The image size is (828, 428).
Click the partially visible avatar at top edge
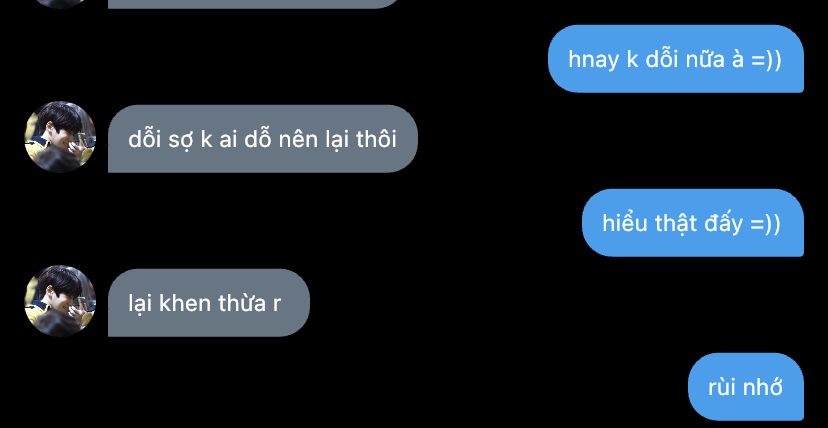point(60,4)
